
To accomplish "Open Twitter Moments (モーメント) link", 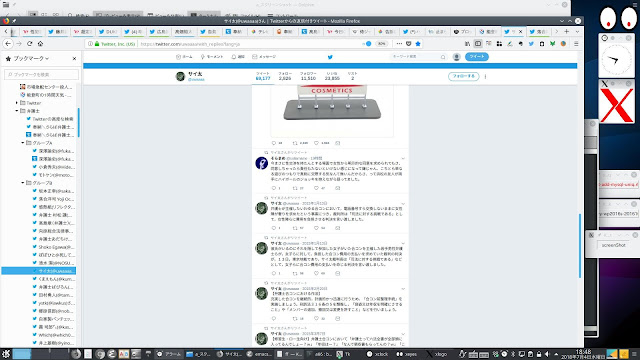I will coord(211,57).
